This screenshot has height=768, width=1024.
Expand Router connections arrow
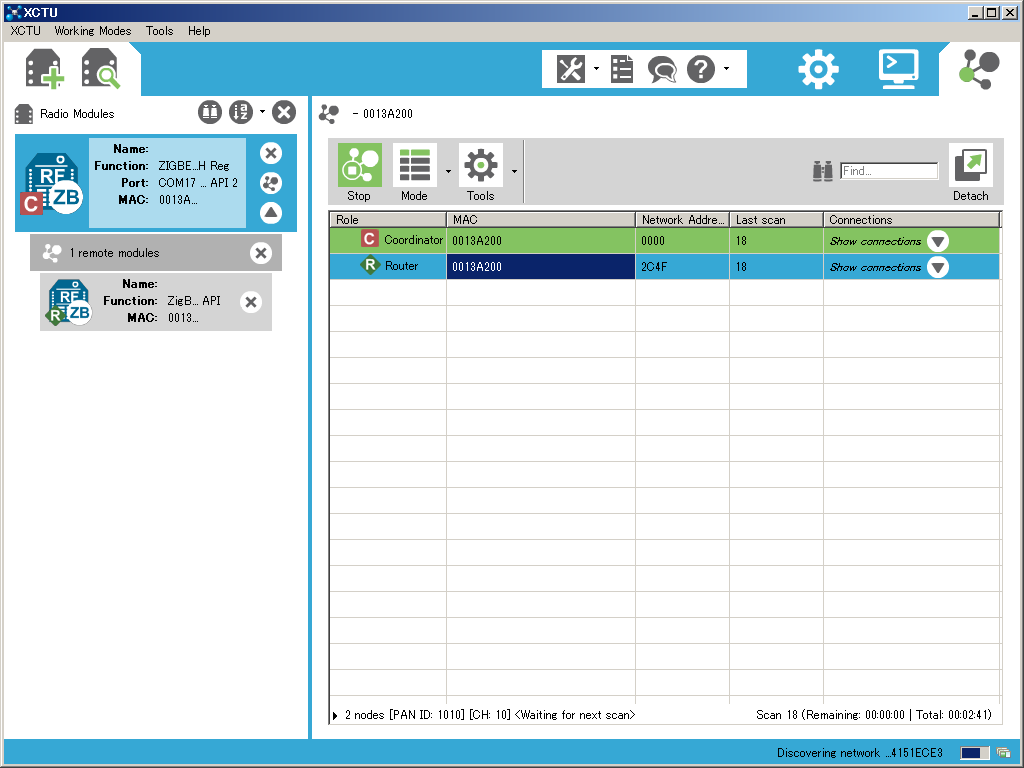938,267
